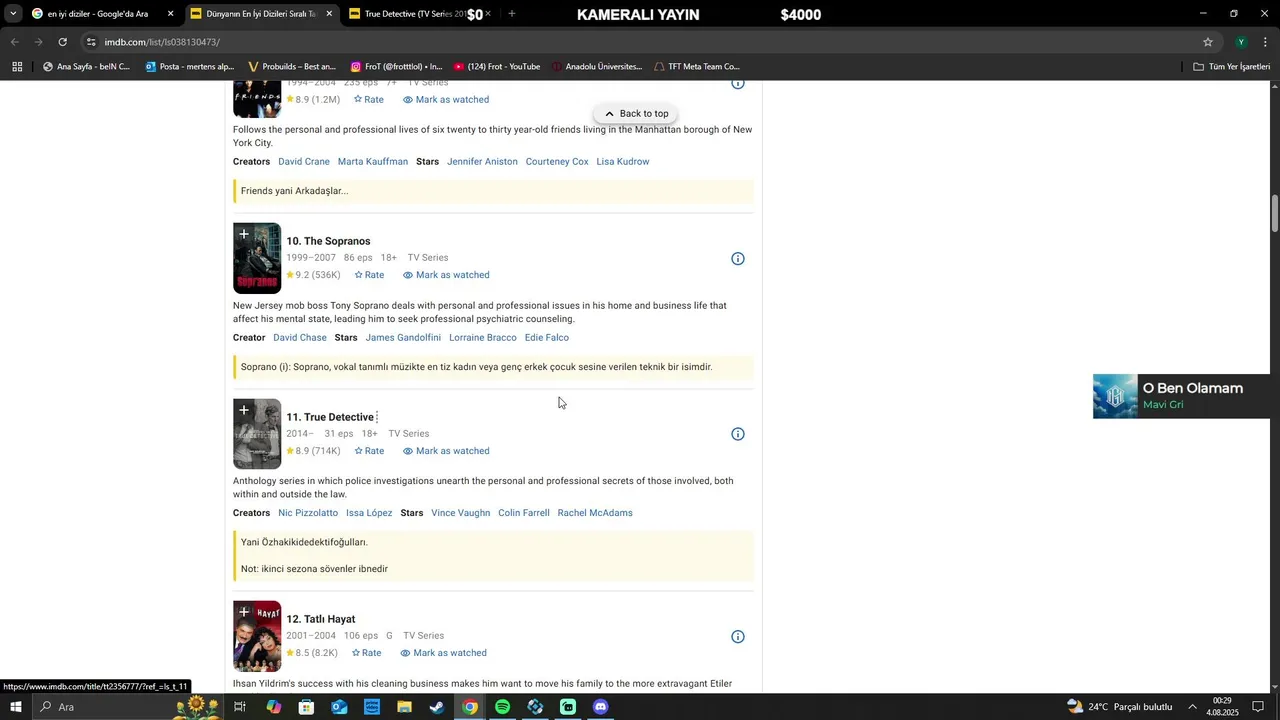View site information icon in address bar

coord(91,42)
